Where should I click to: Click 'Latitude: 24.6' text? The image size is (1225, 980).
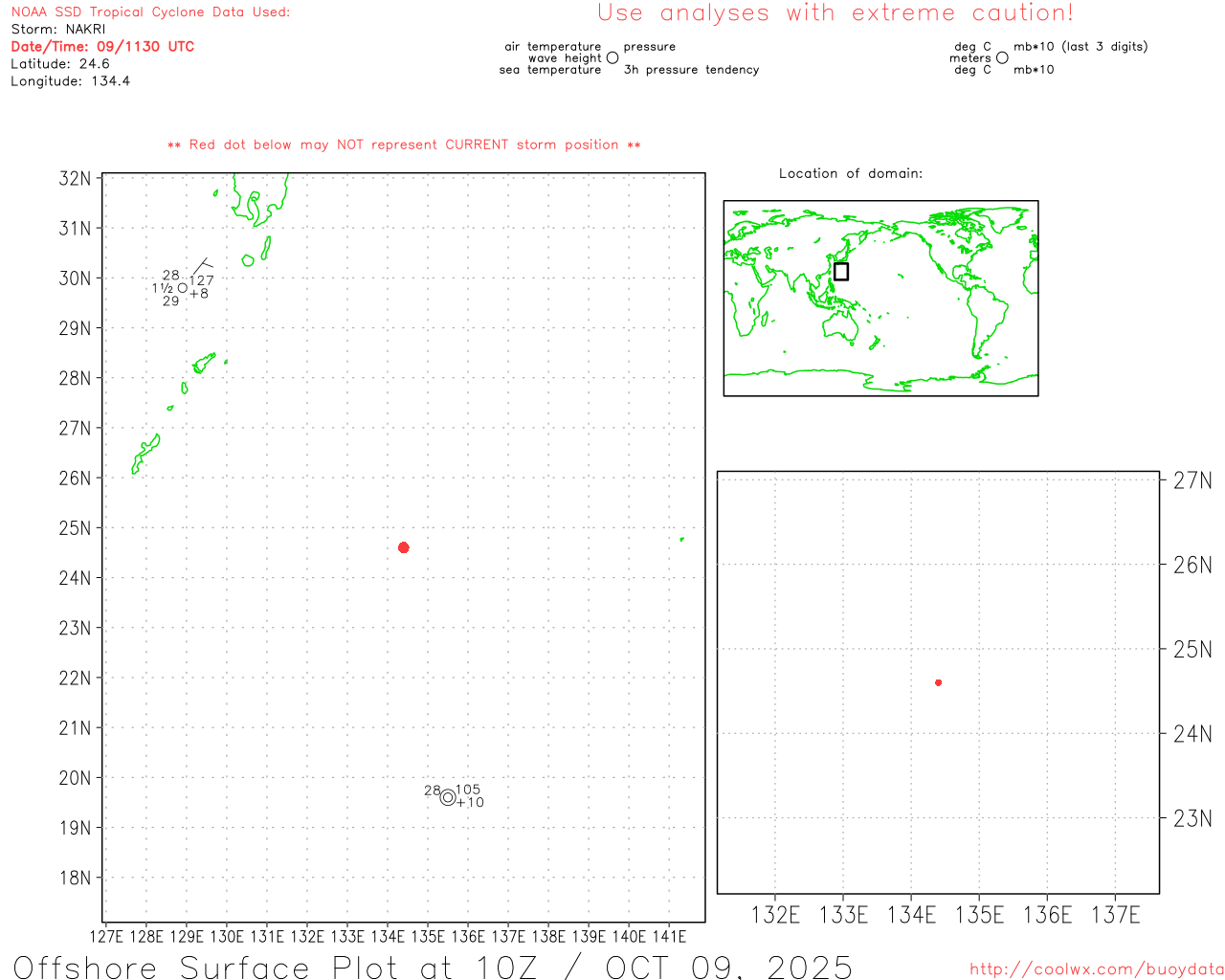[60, 64]
